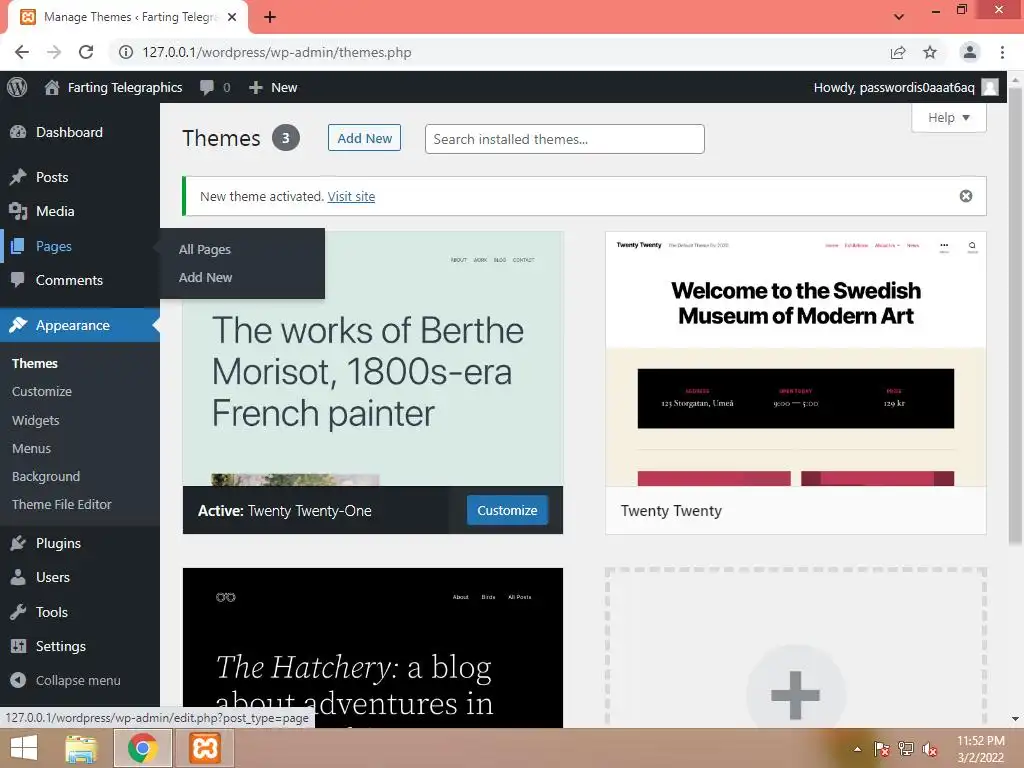Click the XAMPP taskbar icon
The image size is (1024, 768).
[x=204, y=748]
